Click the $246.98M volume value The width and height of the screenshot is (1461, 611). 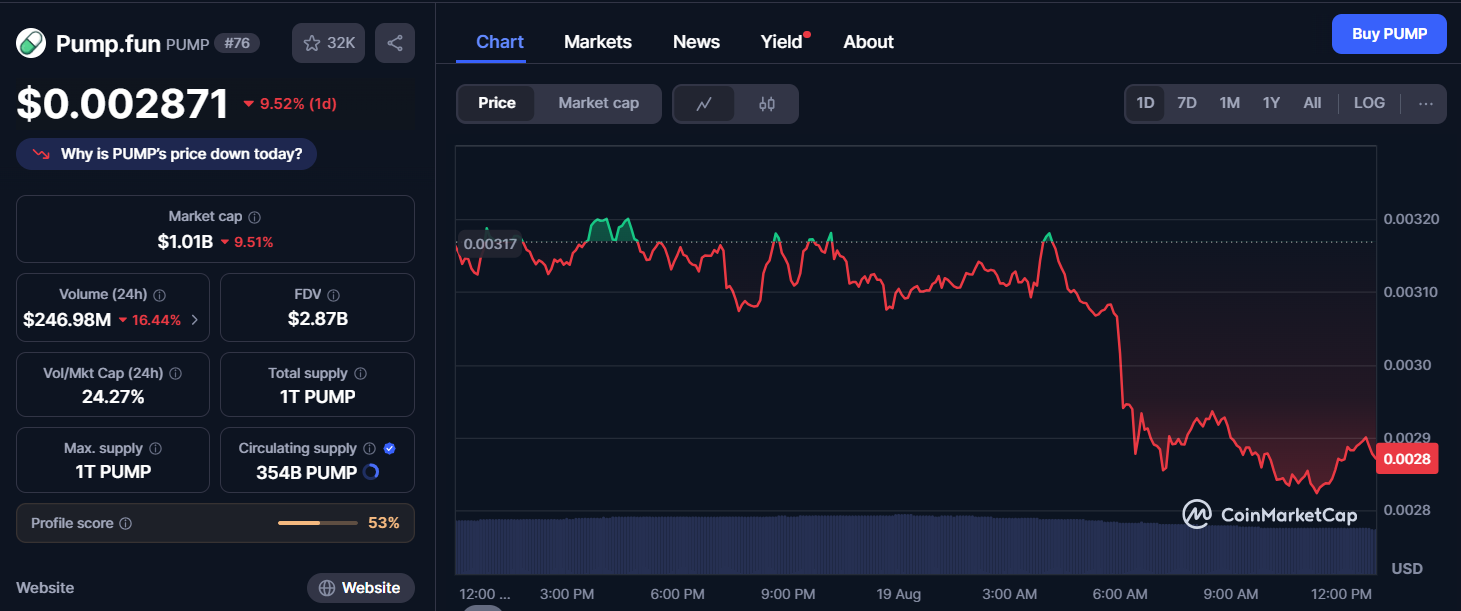tap(67, 320)
